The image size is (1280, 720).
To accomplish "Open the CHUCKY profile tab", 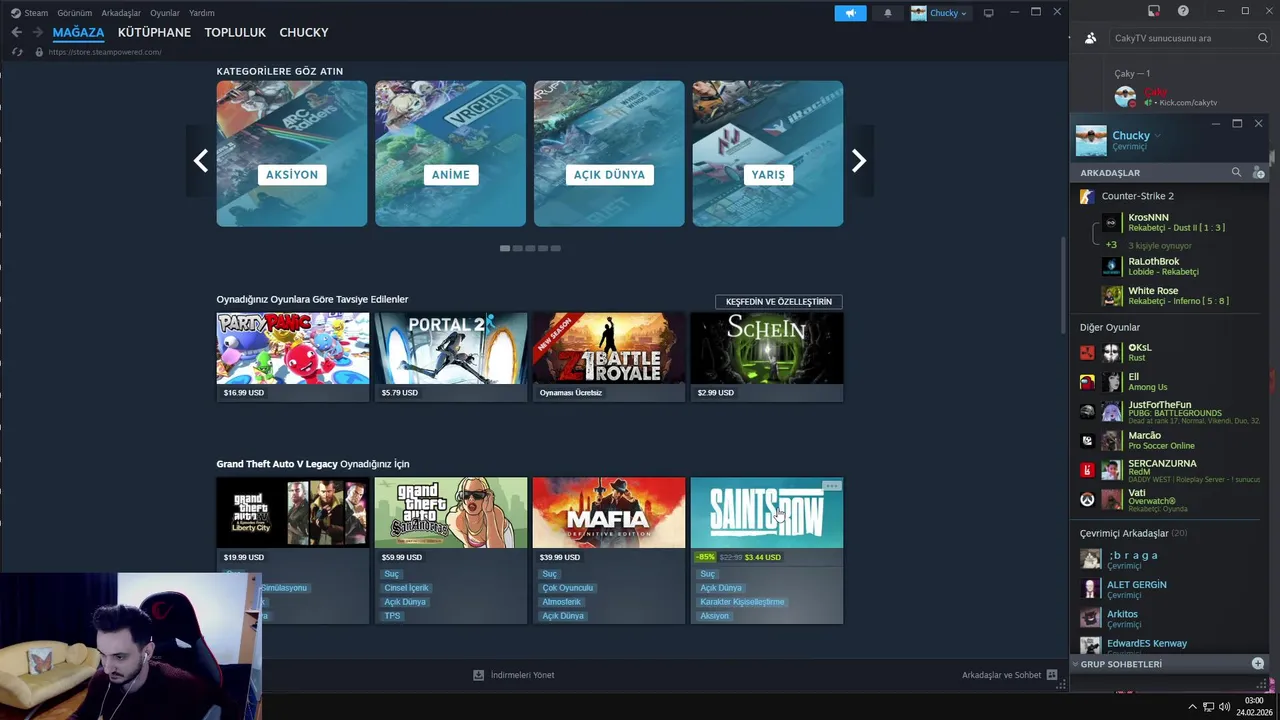I will pyautogui.click(x=304, y=32).
